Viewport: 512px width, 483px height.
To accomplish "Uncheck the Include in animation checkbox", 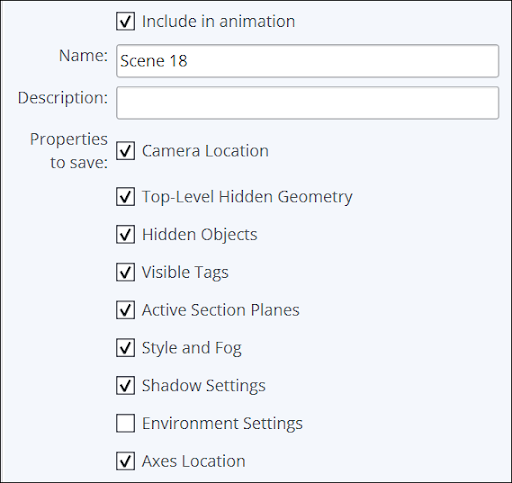I will coord(125,21).
